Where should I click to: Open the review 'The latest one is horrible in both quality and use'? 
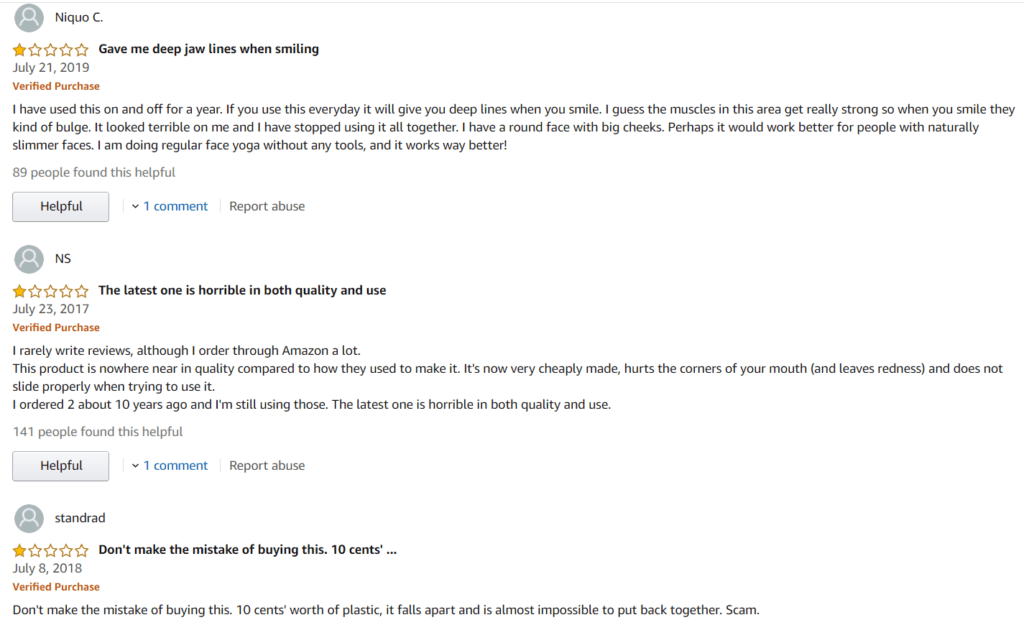coord(242,290)
